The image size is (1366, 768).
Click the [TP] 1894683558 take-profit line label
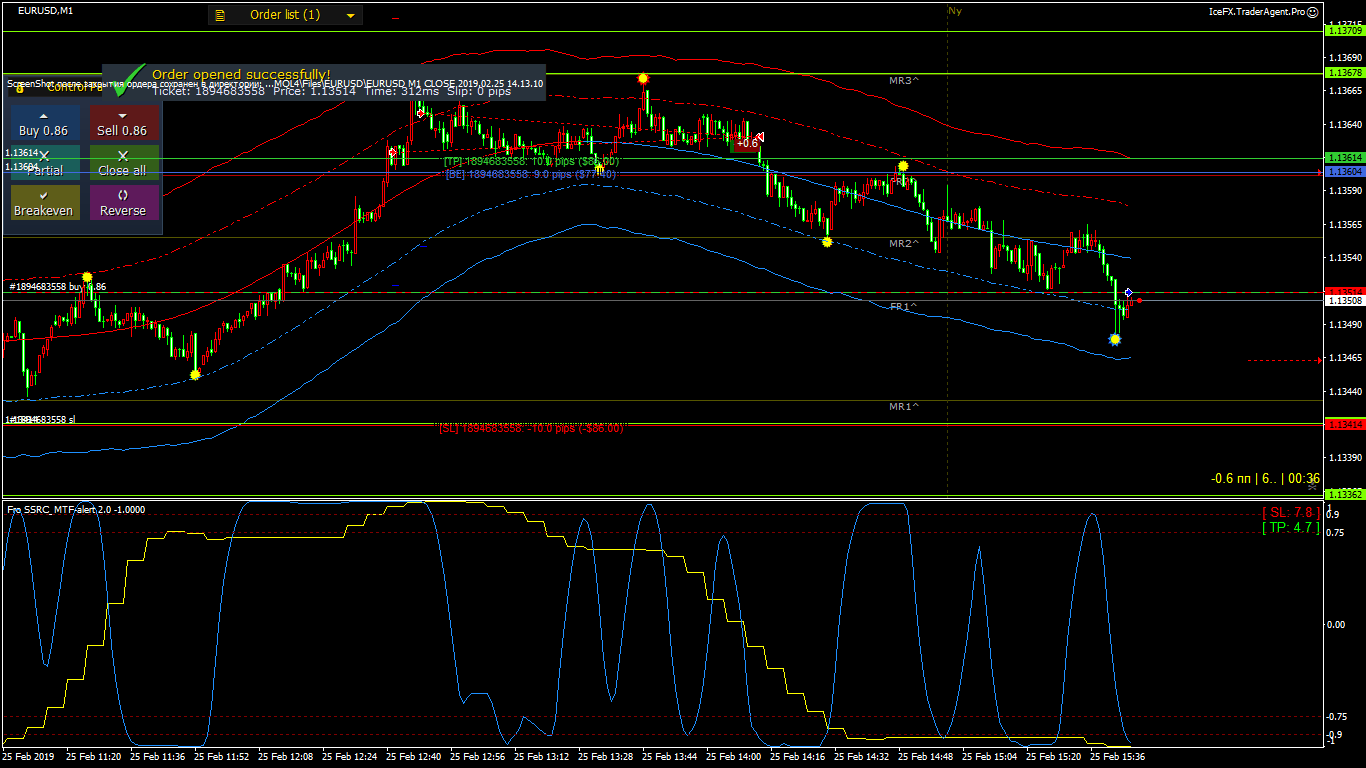point(531,161)
